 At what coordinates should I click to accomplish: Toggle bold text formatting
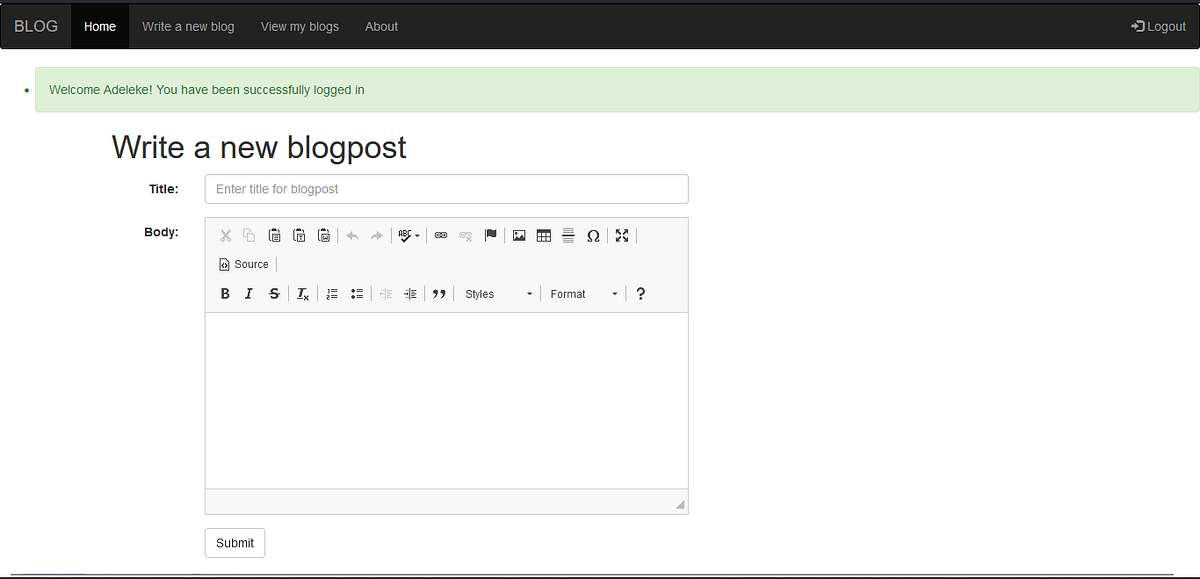225,293
